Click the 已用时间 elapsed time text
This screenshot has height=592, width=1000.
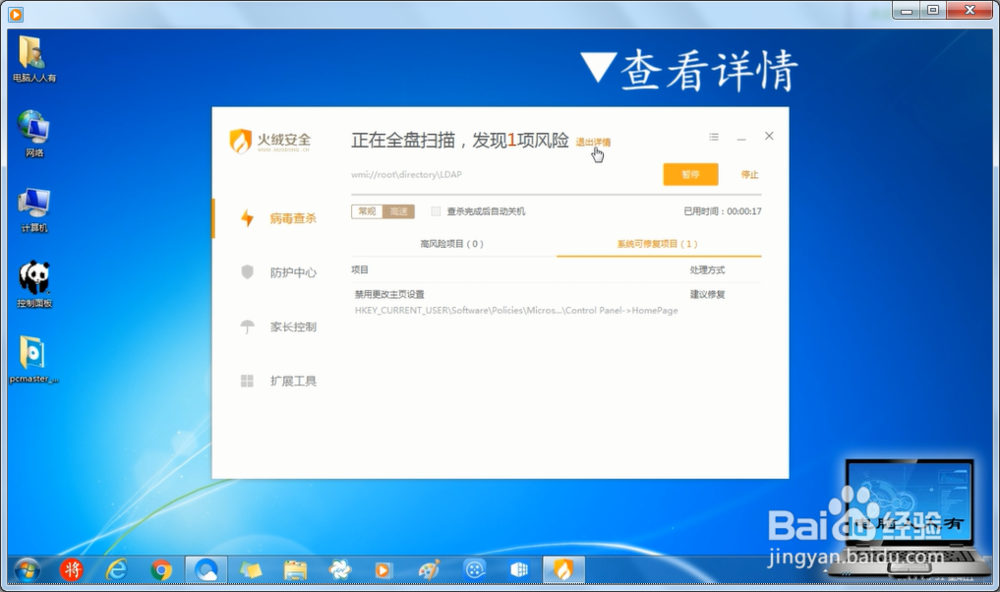pos(723,211)
